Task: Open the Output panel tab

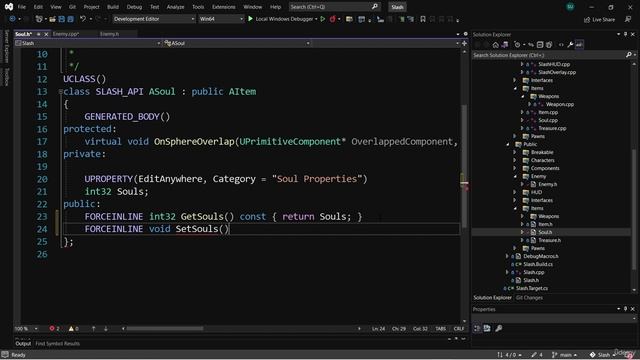Action: (x=23, y=344)
